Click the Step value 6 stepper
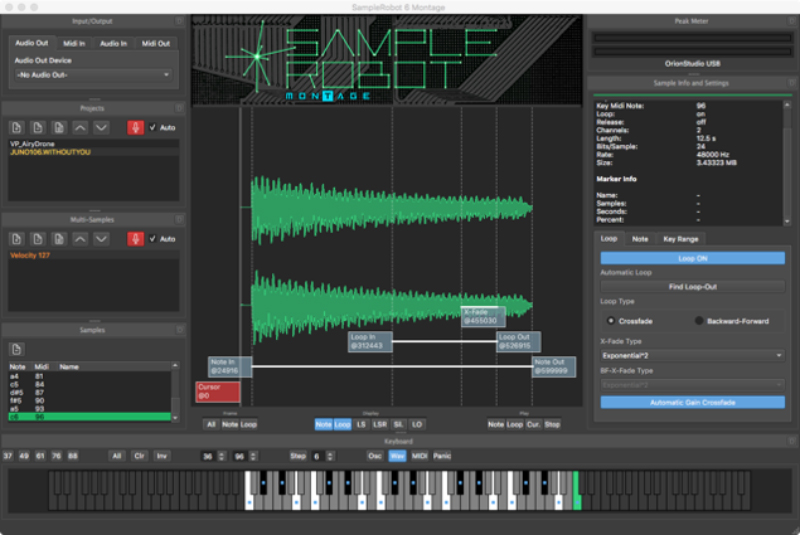Image resolution: width=800 pixels, height=535 pixels. point(330,456)
